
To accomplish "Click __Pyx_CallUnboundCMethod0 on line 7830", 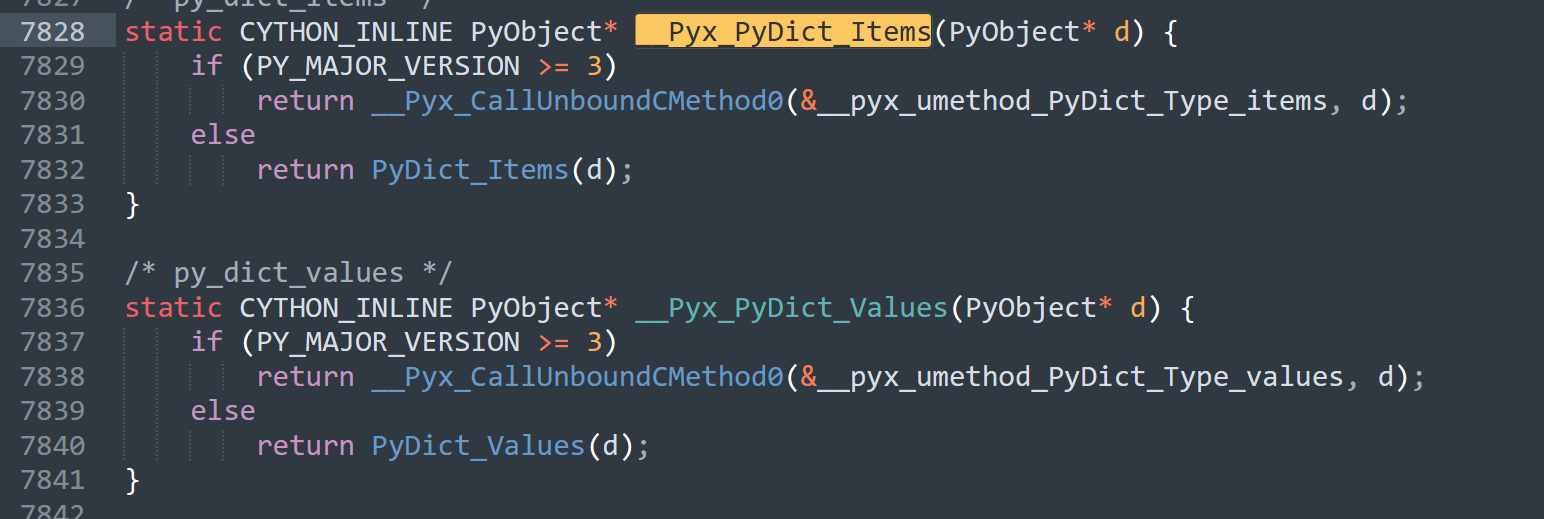I will click(577, 101).
